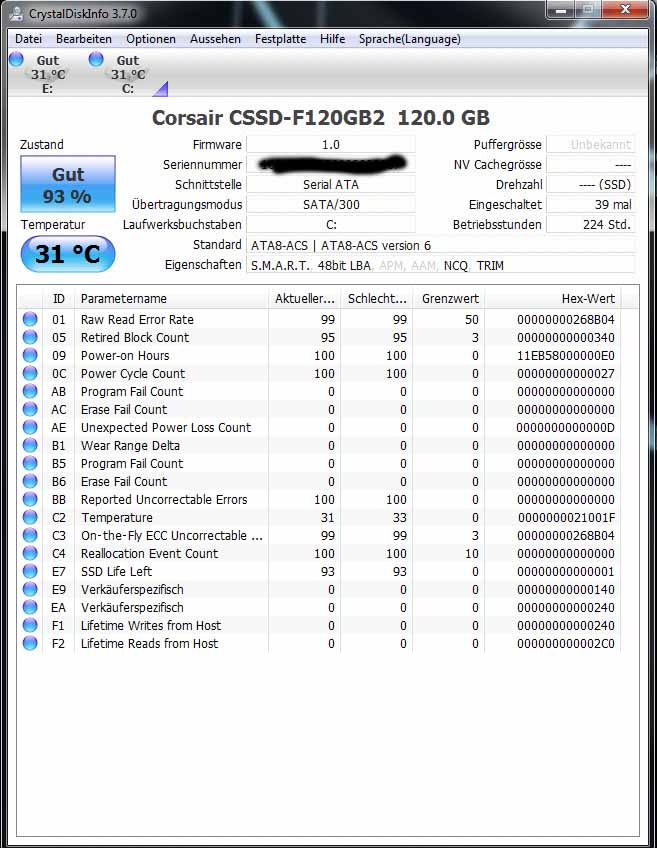Click the Parametername column header
This screenshot has width=657, height=848.
click(171, 299)
